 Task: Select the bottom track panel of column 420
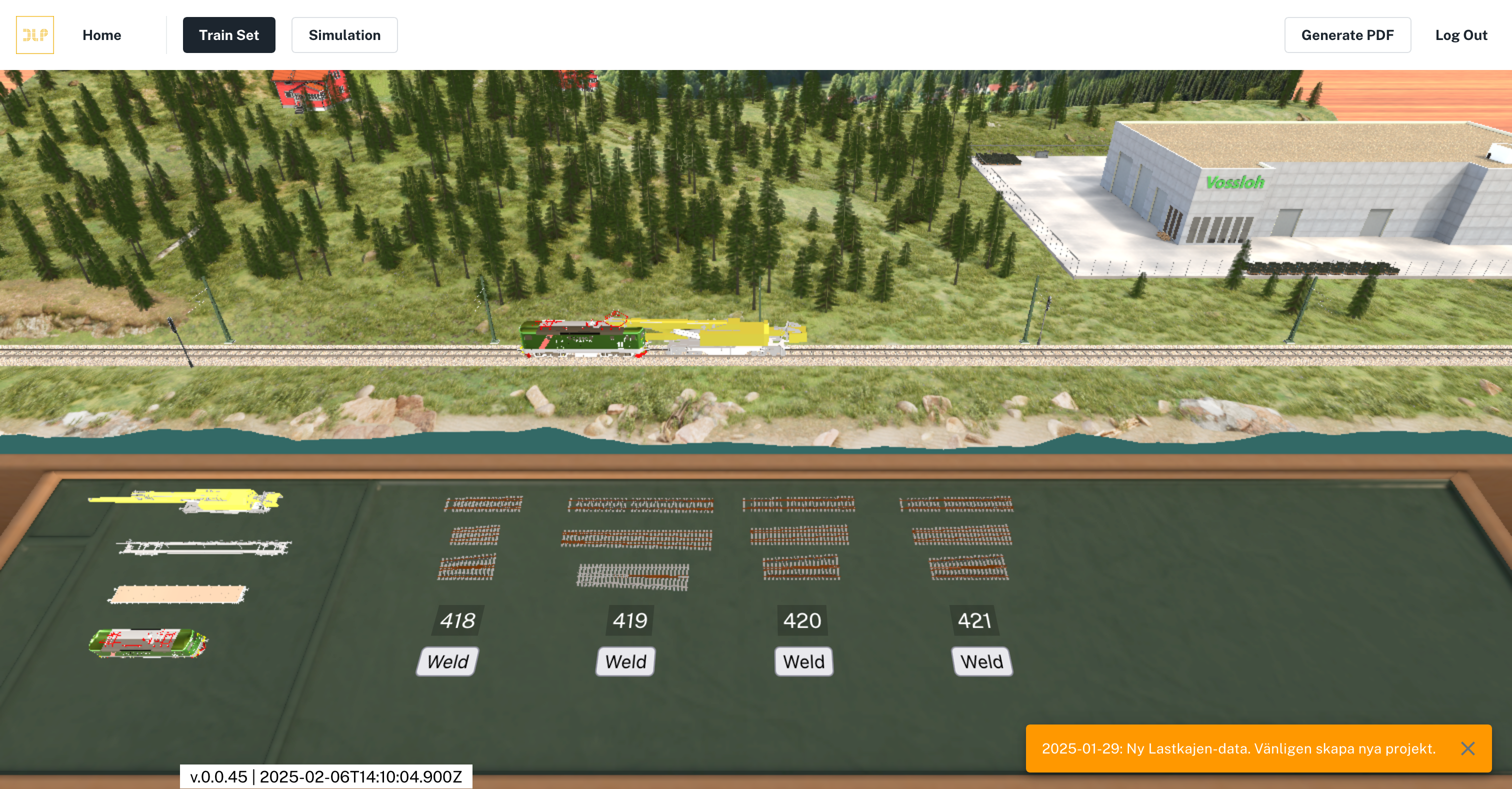[x=801, y=567]
